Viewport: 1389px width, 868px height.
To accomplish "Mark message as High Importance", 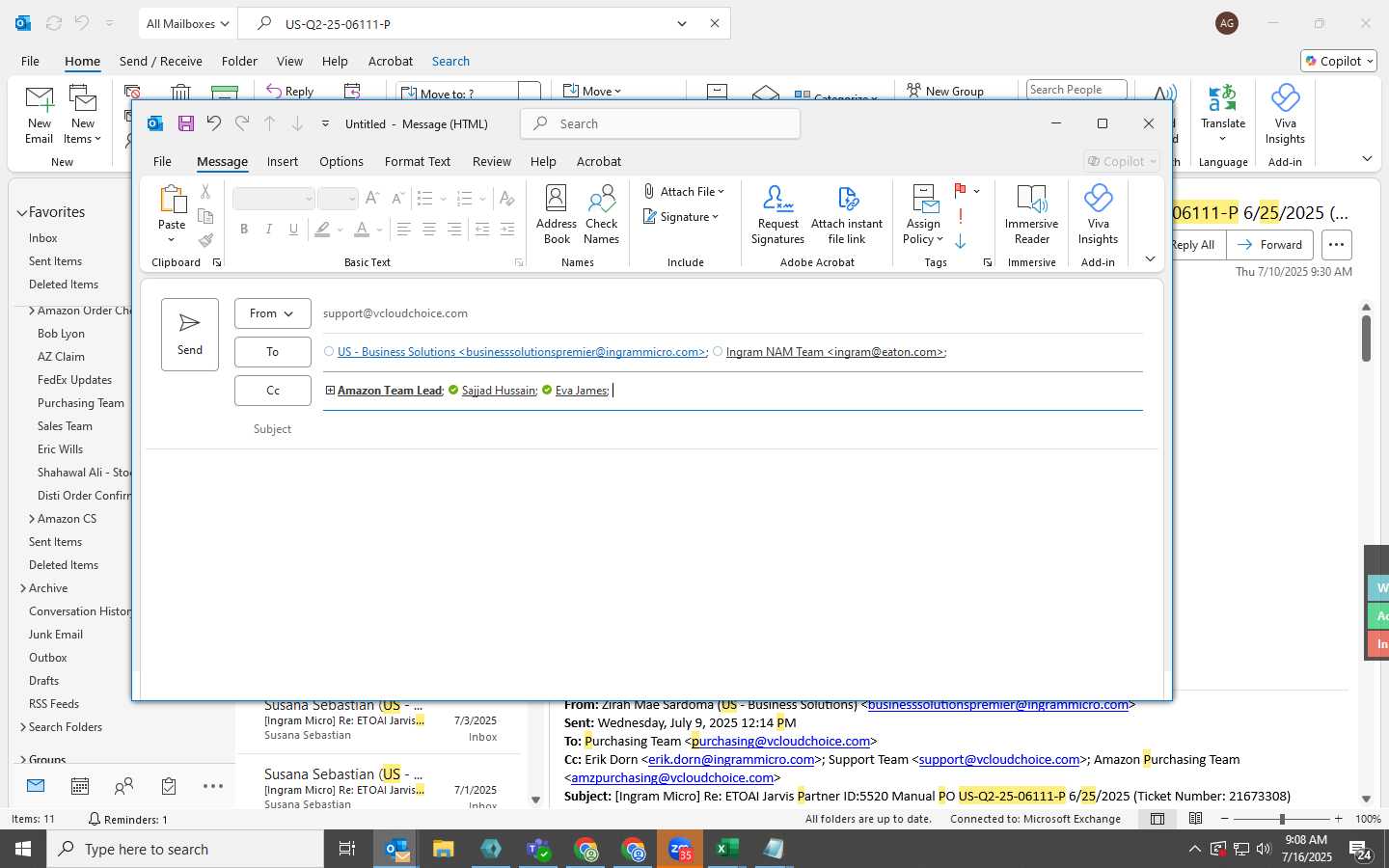I will point(961,216).
